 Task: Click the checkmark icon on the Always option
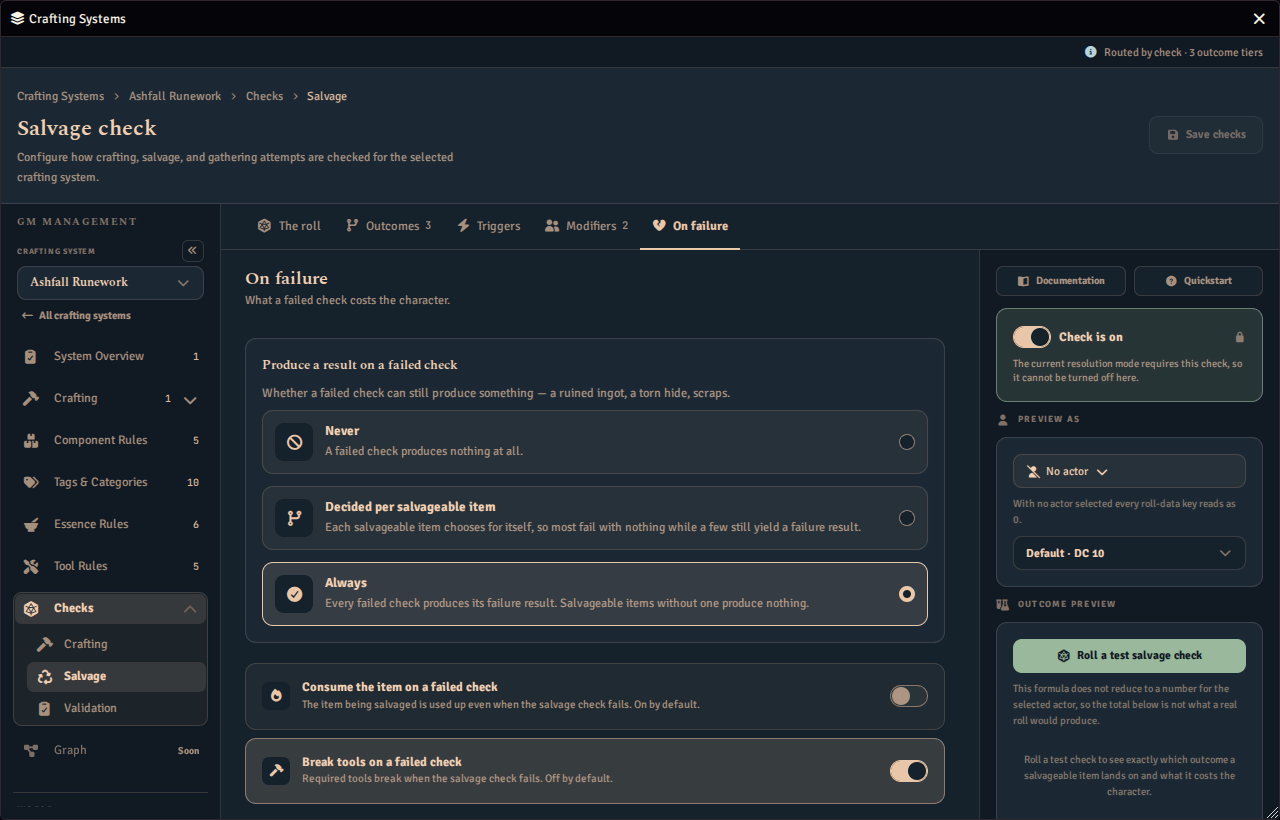[294, 594]
